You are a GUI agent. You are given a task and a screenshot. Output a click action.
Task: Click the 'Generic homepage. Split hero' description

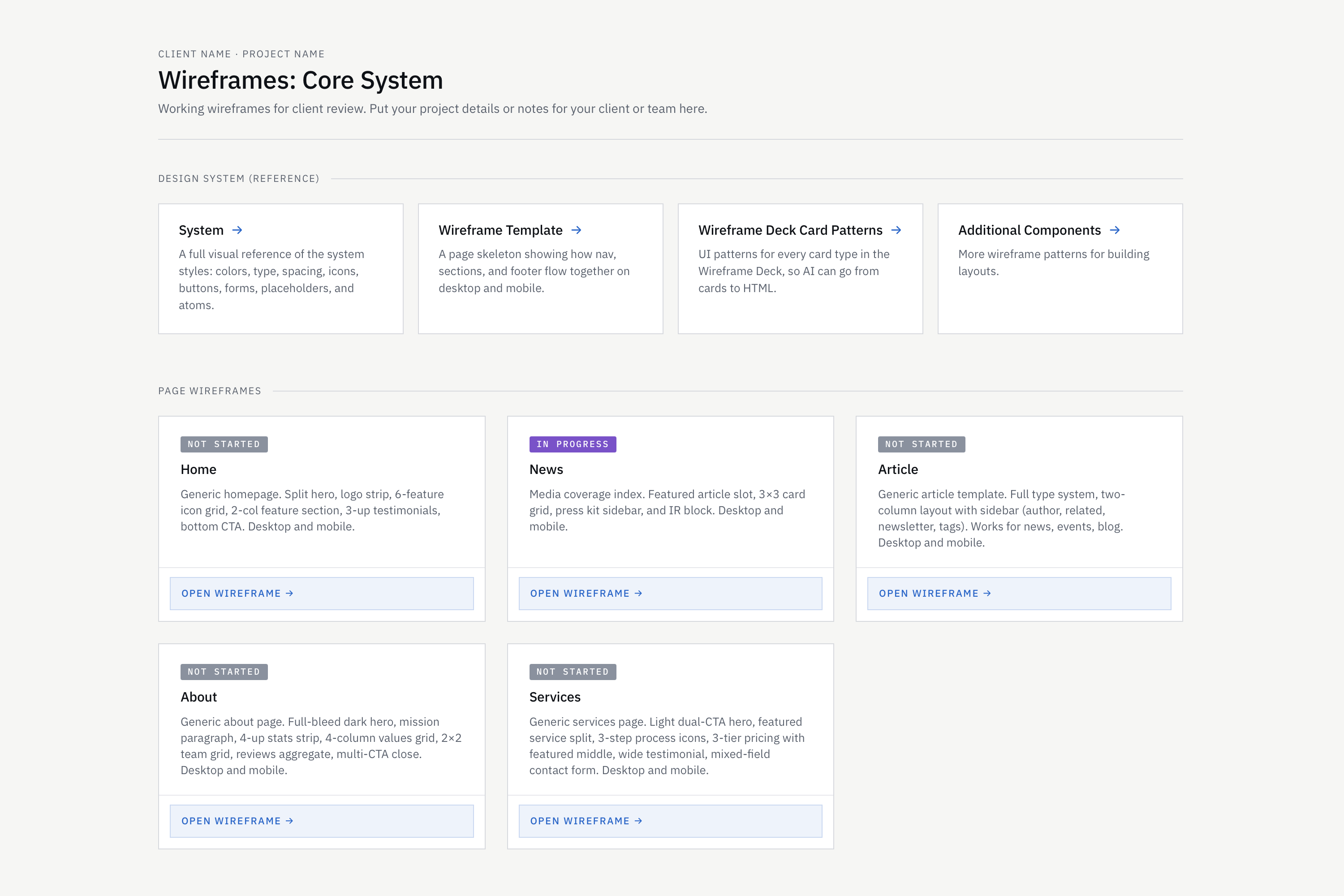click(312, 510)
